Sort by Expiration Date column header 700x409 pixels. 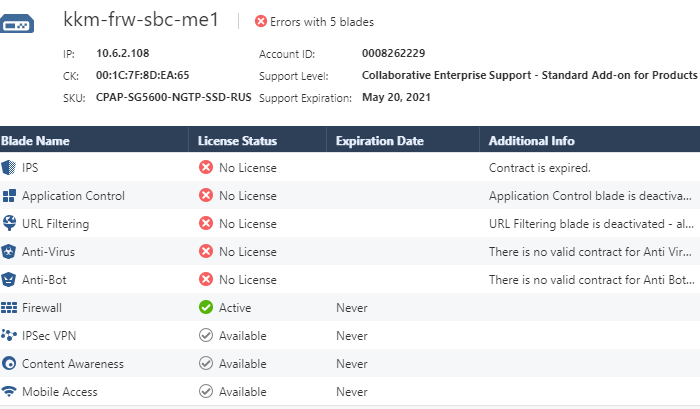(379, 141)
